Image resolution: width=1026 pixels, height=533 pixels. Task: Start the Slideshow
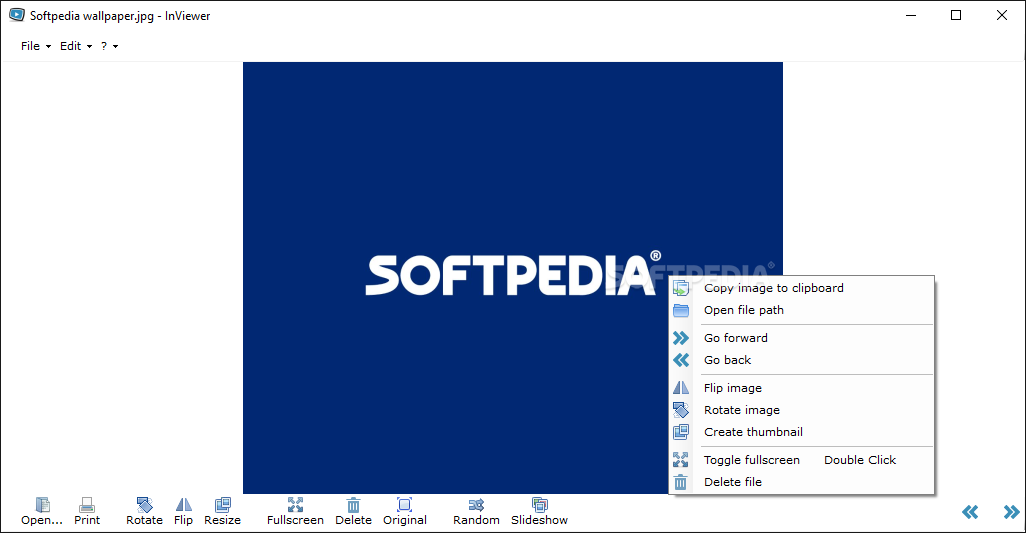click(539, 511)
